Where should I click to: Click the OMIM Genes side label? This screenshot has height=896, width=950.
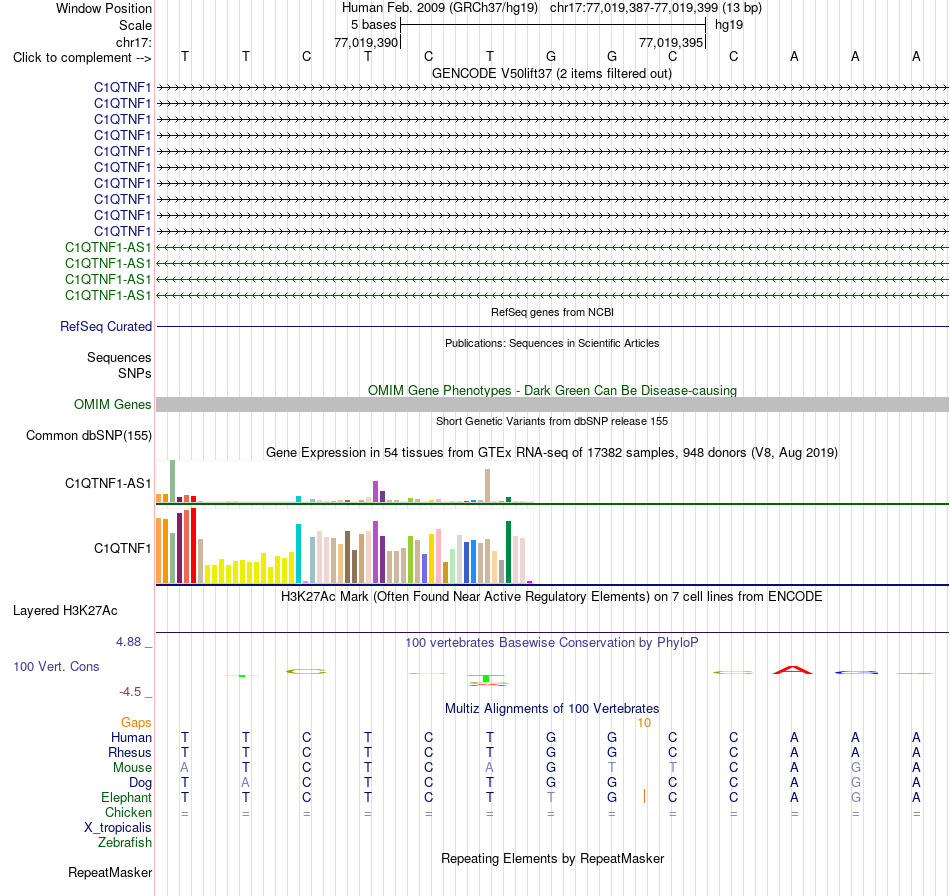[x=112, y=405]
